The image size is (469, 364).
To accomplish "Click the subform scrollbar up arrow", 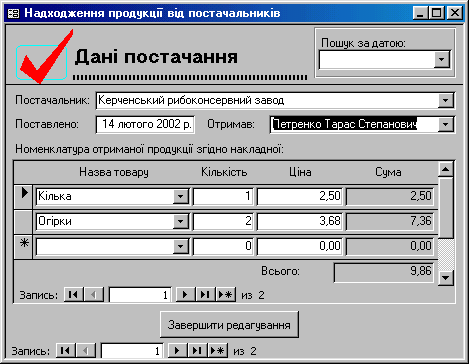I will pos(446,169).
